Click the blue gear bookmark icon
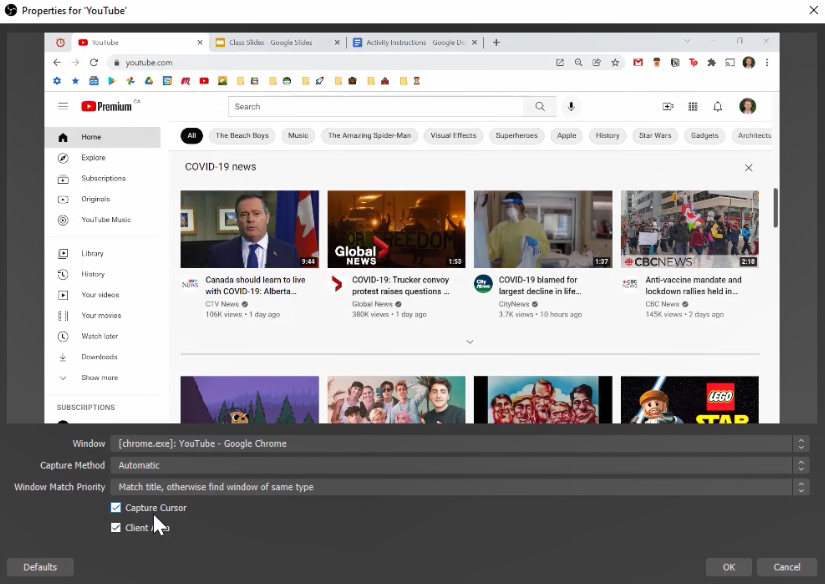825x584 pixels. click(x=57, y=81)
